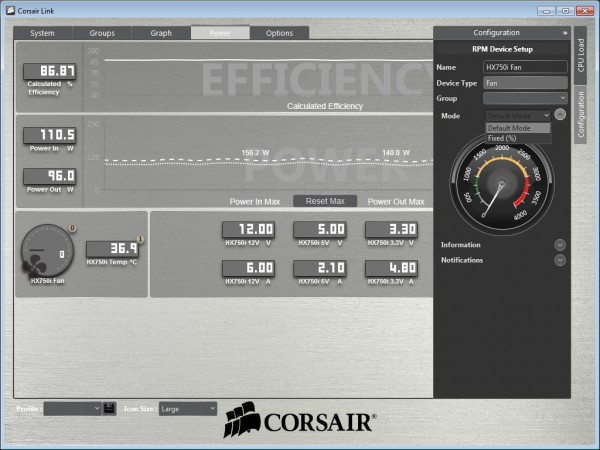This screenshot has height=450, width=600.
Task: Click the RPM Device Setup heading
Action: tap(502, 49)
